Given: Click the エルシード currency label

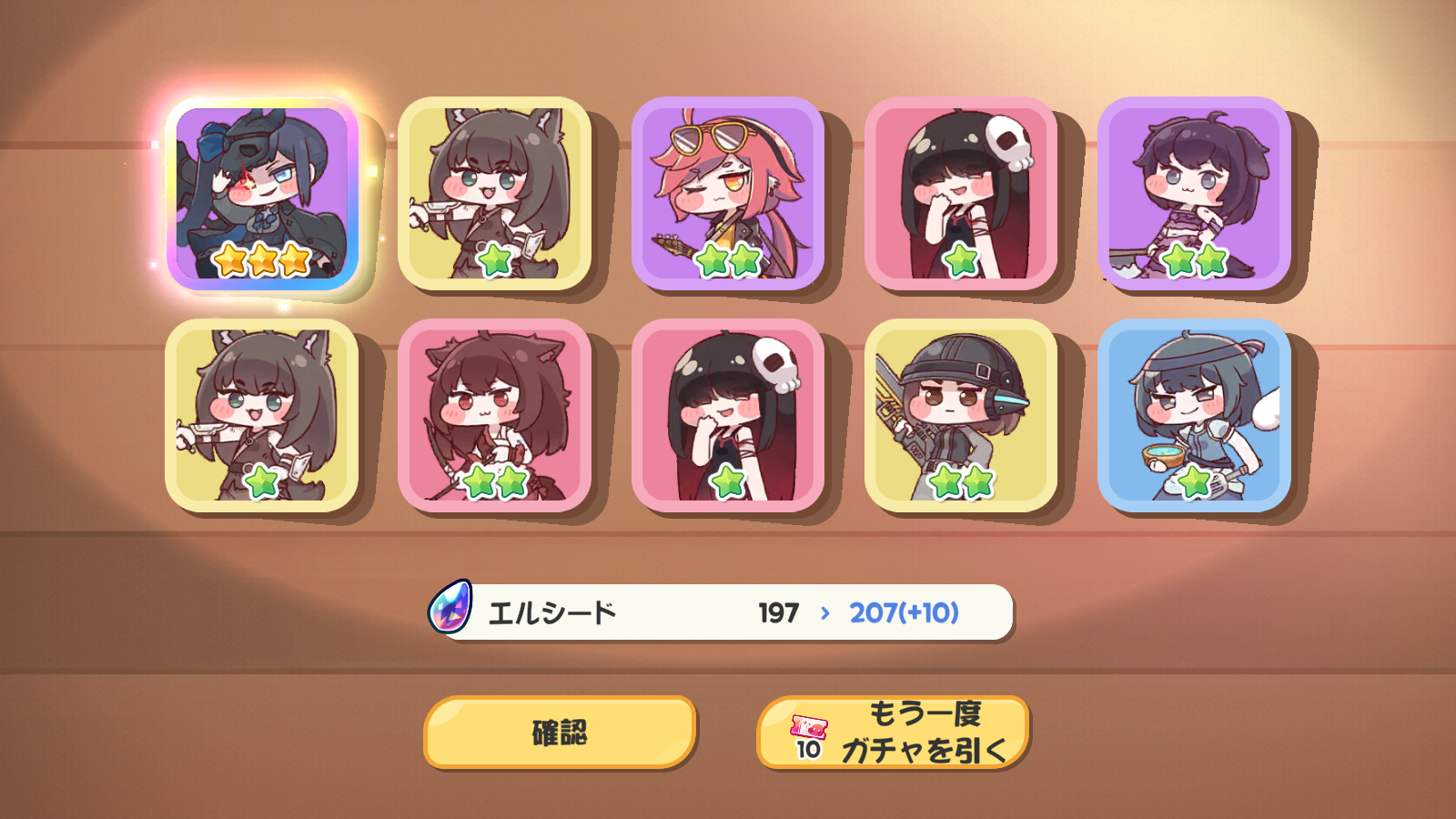Looking at the screenshot, I should (x=552, y=612).
